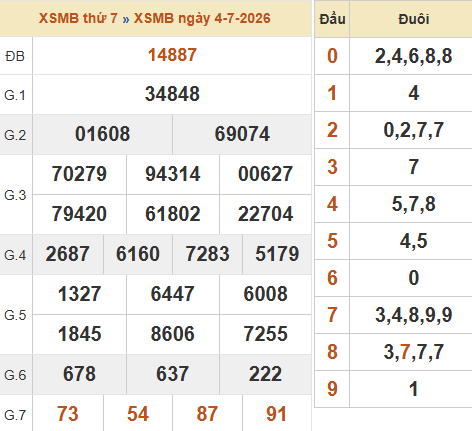Click the G.3 prize row label
Viewport: 472px width, 431px height.
point(15,195)
